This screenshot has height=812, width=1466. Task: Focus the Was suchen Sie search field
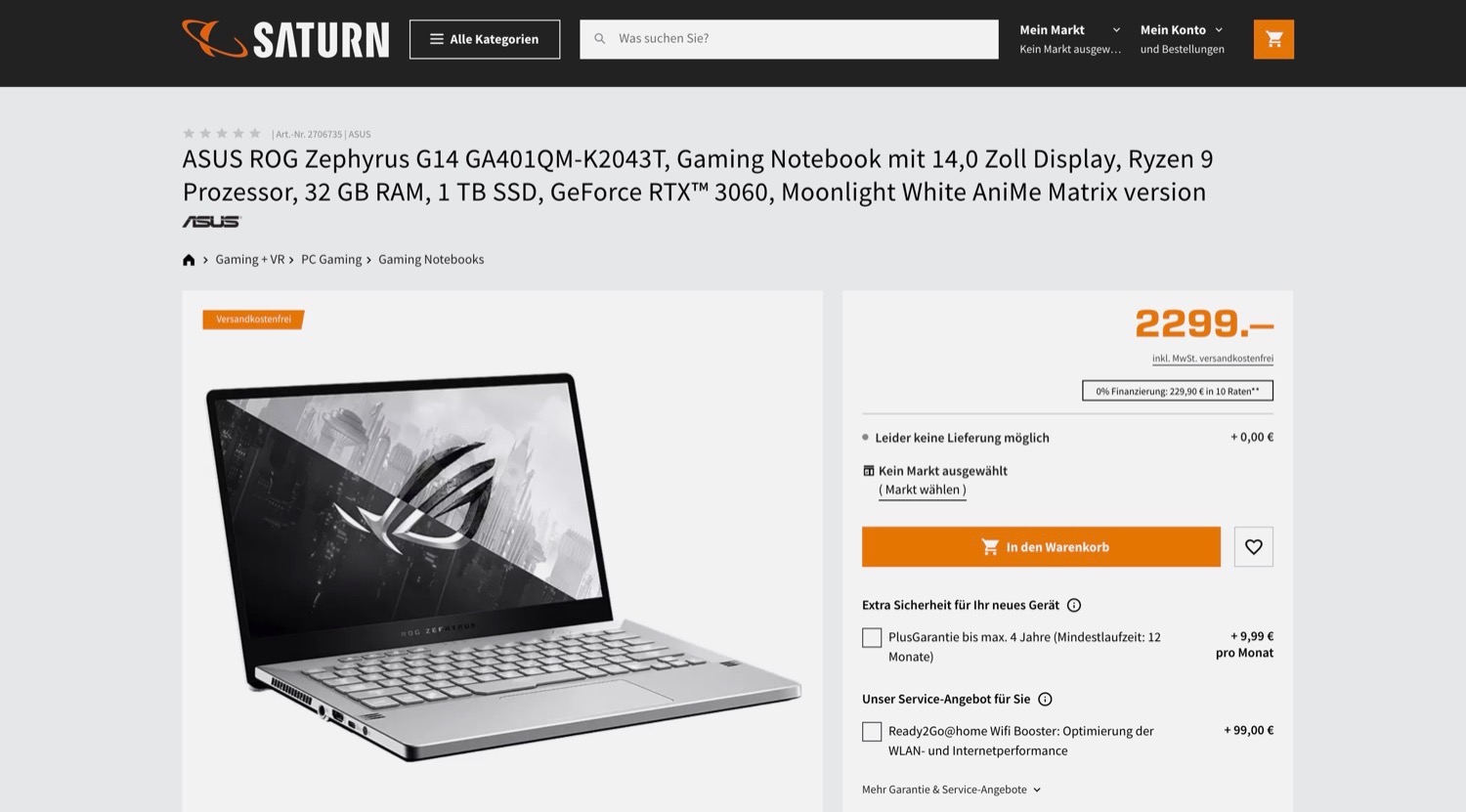pos(789,39)
